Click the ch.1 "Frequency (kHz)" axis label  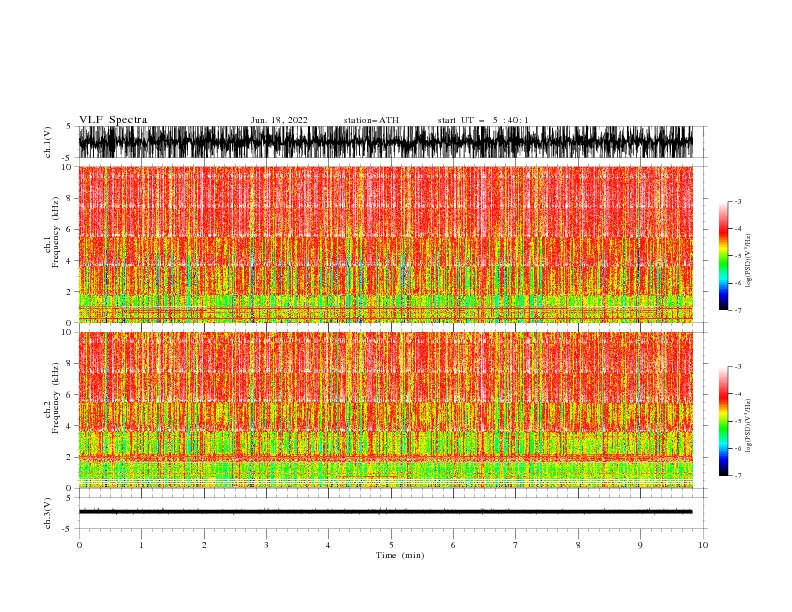coord(56,233)
